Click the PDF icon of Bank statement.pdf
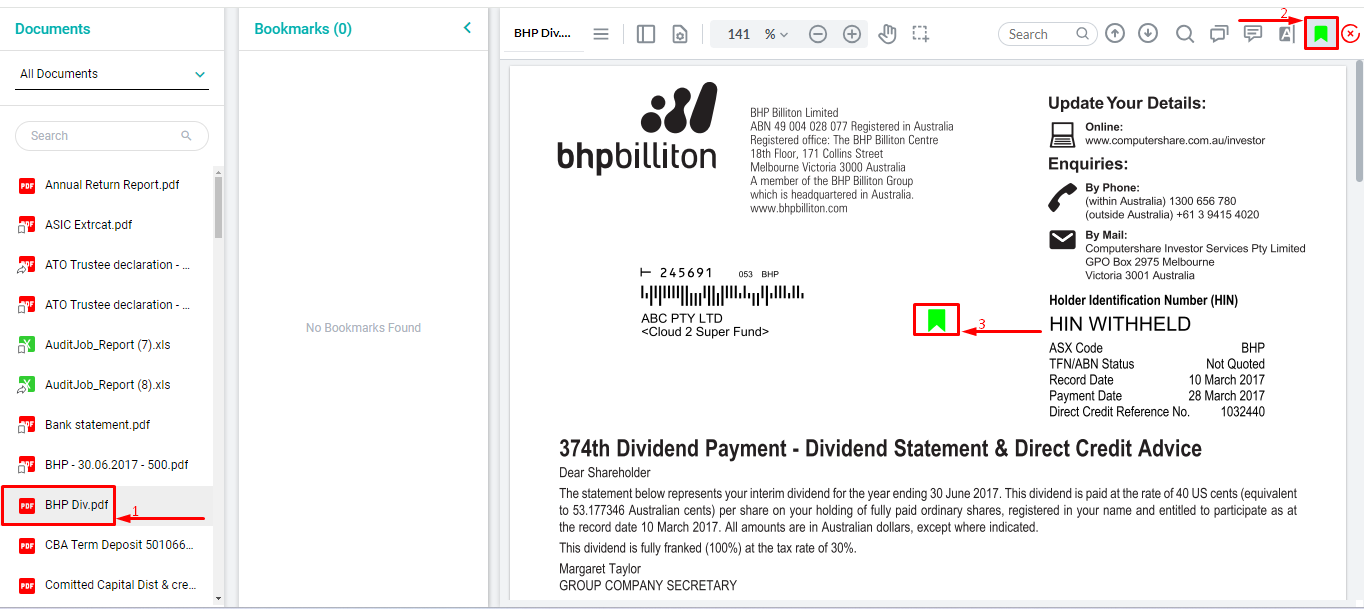Image resolution: width=1364 pixels, height=609 pixels. (27, 425)
